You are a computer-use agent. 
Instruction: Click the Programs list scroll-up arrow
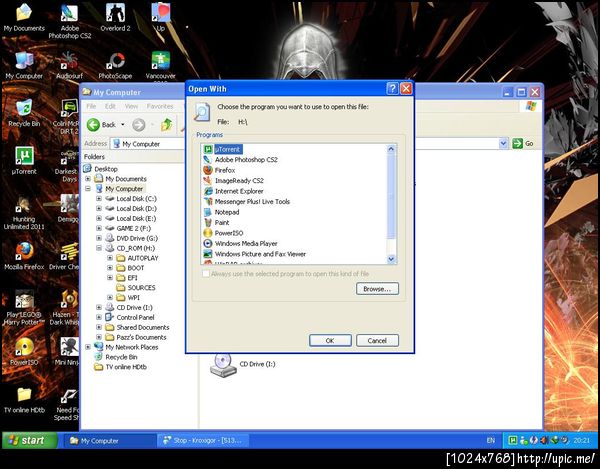click(x=391, y=149)
